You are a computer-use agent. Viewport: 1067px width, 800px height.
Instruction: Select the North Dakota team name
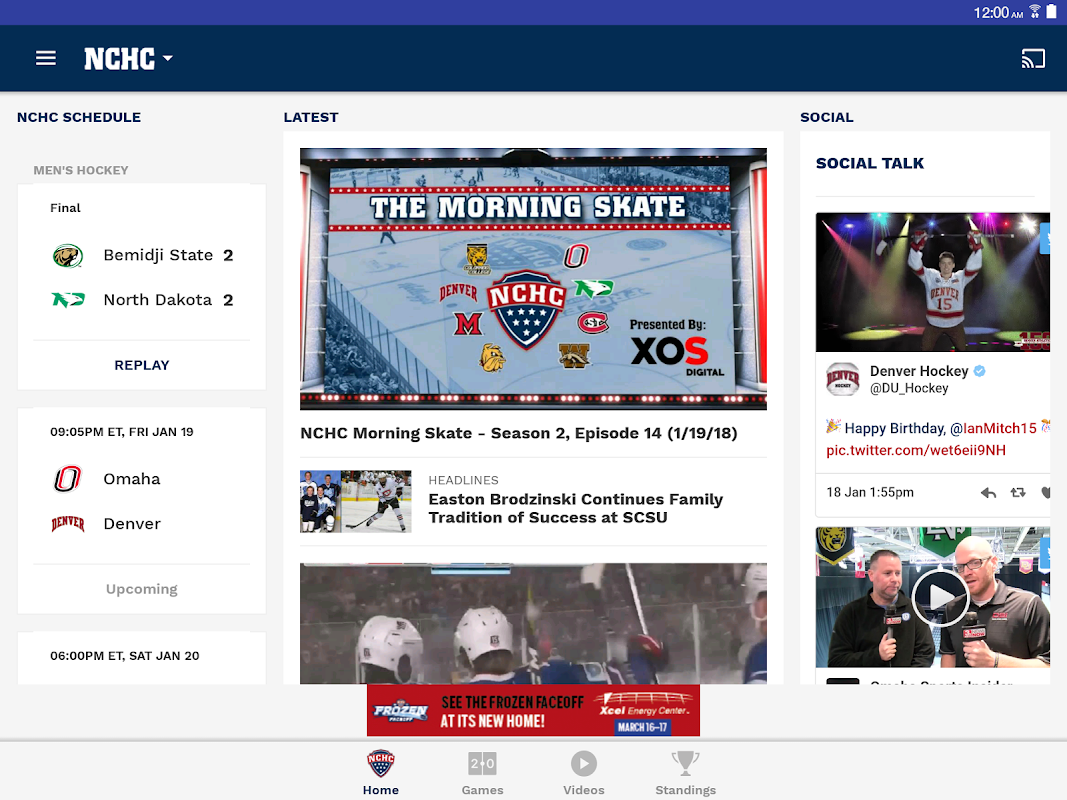coord(157,300)
